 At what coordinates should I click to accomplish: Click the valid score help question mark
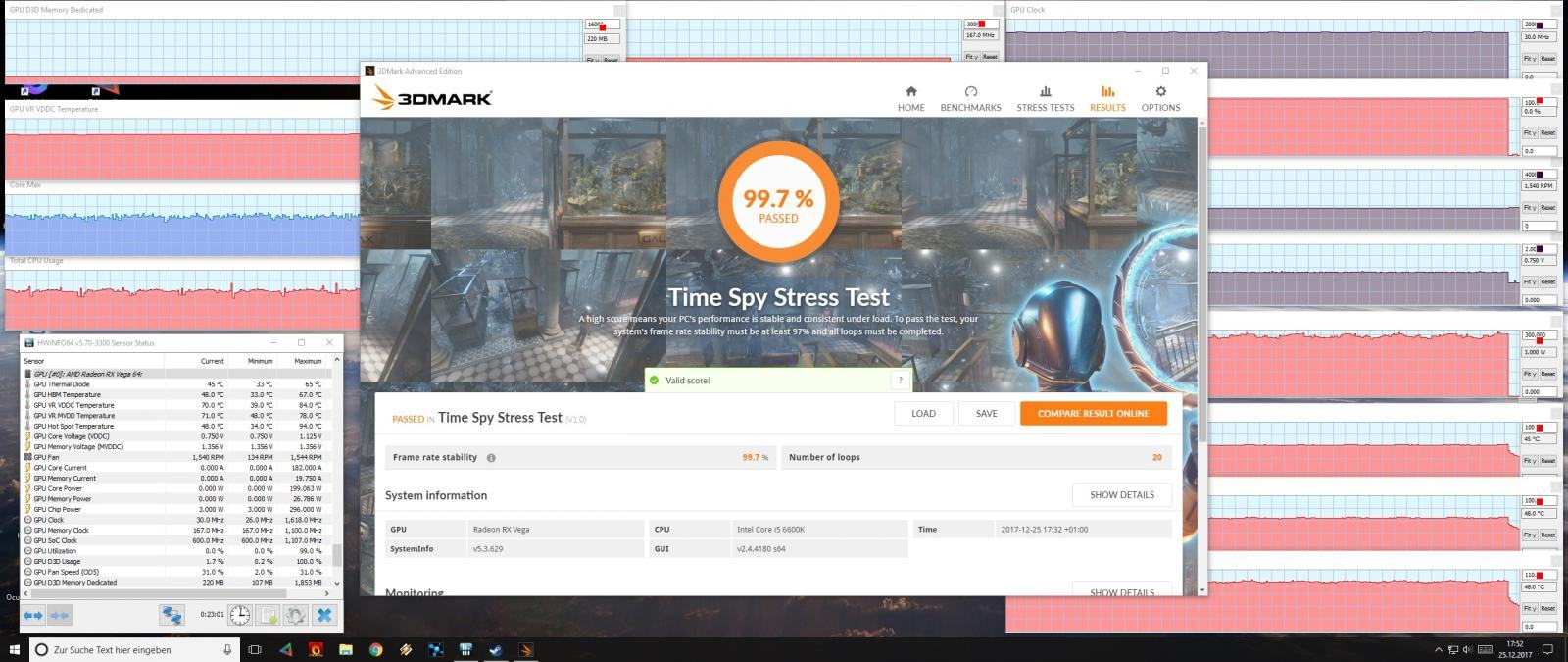click(900, 381)
